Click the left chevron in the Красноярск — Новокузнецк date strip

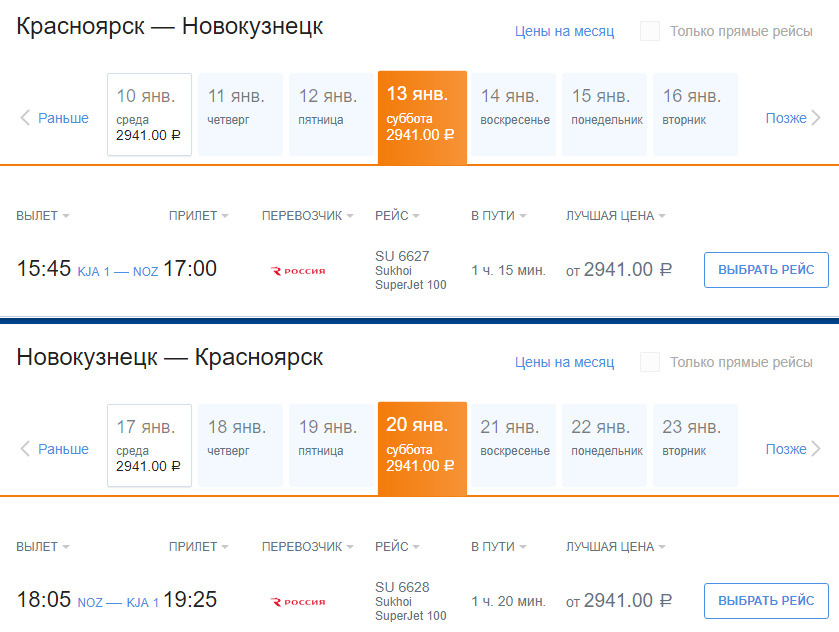pos(26,118)
